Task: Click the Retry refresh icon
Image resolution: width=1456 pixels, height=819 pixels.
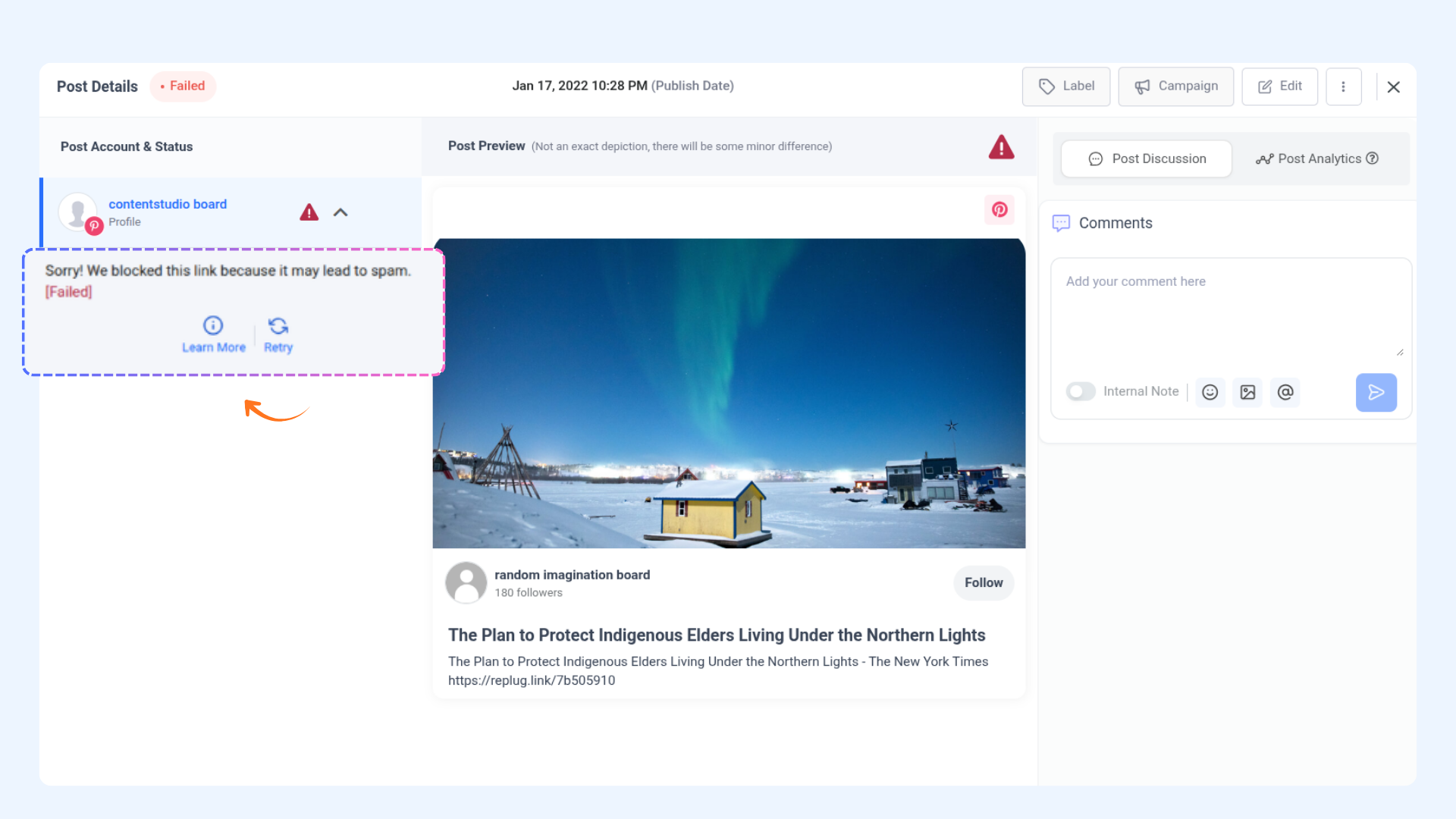Action: [278, 326]
